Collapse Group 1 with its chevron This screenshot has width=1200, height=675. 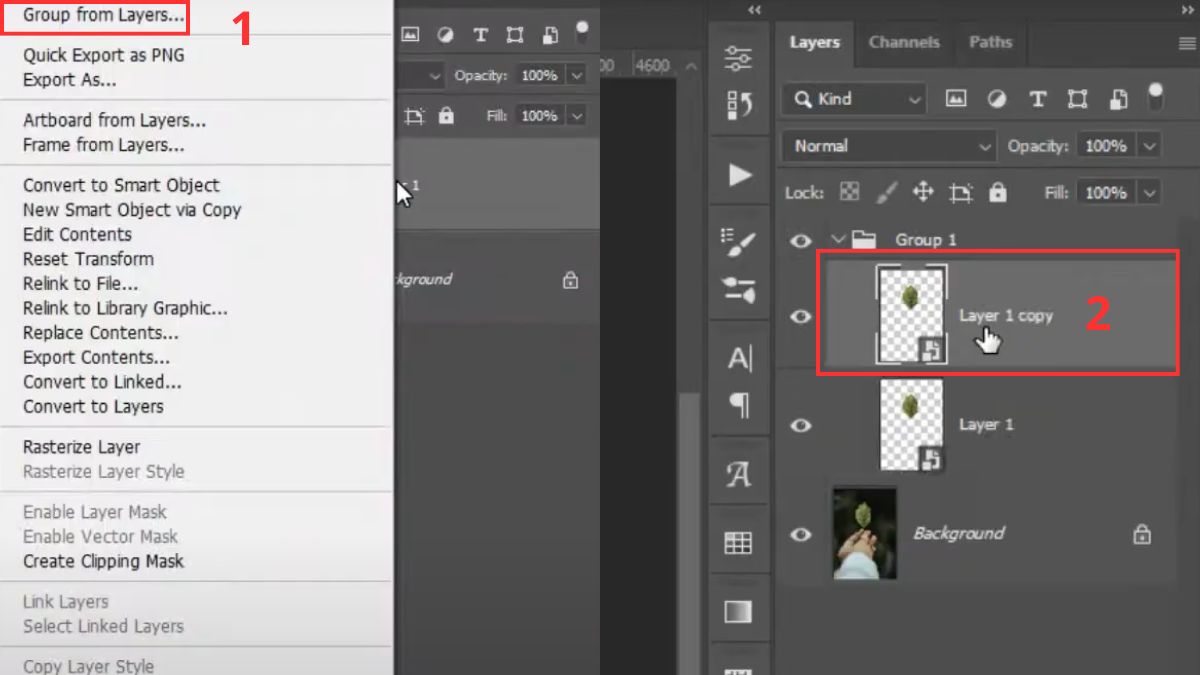tap(838, 240)
